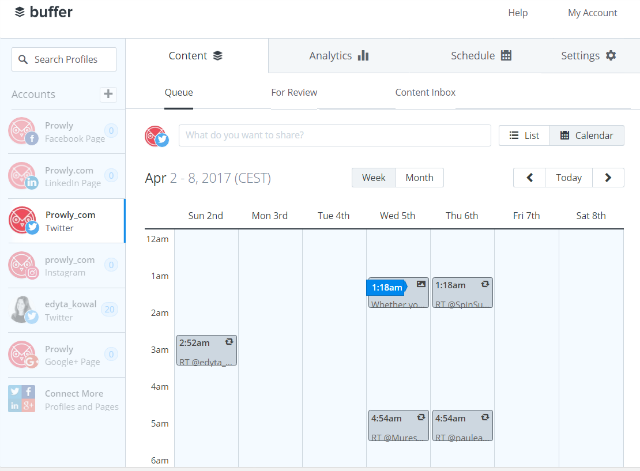Screen dimensions: 640x471
Task: Select the prowly_com Instagram profile
Action: 66,265
